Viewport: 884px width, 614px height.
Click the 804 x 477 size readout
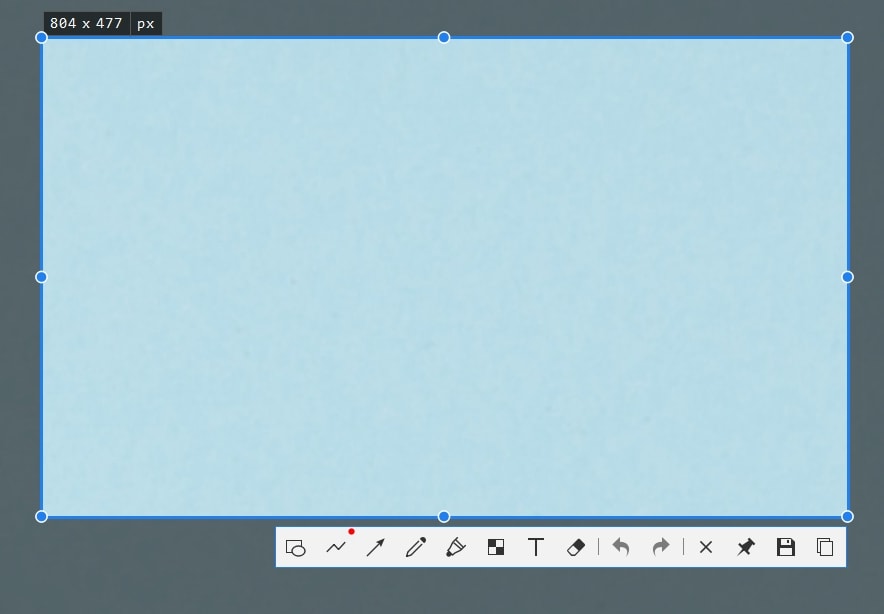(x=86, y=24)
